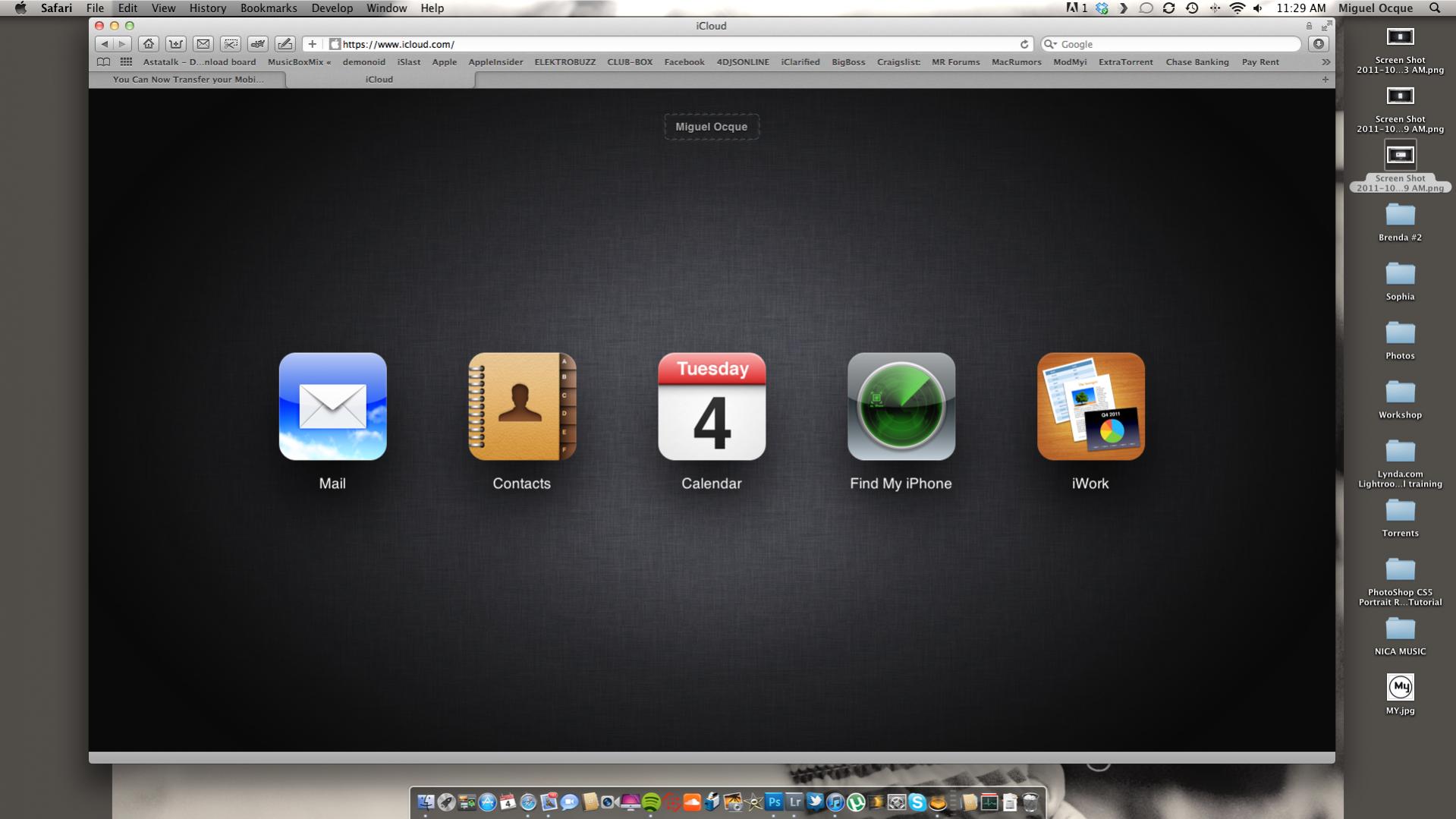Image resolution: width=1456 pixels, height=819 pixels.
Task: Open uTorrent from the Dock
Action: (856, 802)
